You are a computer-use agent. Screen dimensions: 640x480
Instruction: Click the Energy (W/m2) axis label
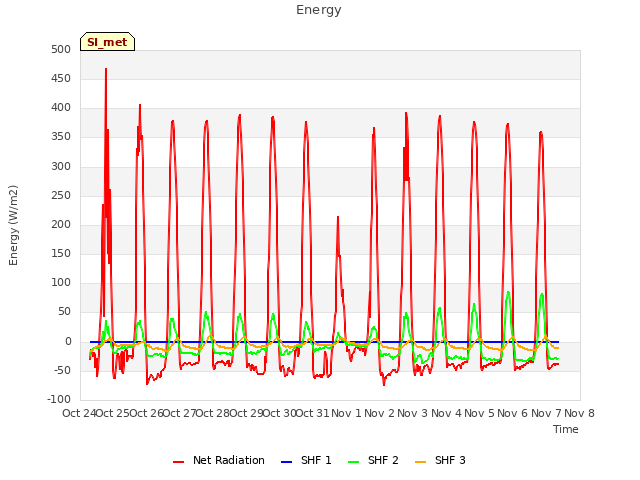pyautogui.click(x=13, y=225)
